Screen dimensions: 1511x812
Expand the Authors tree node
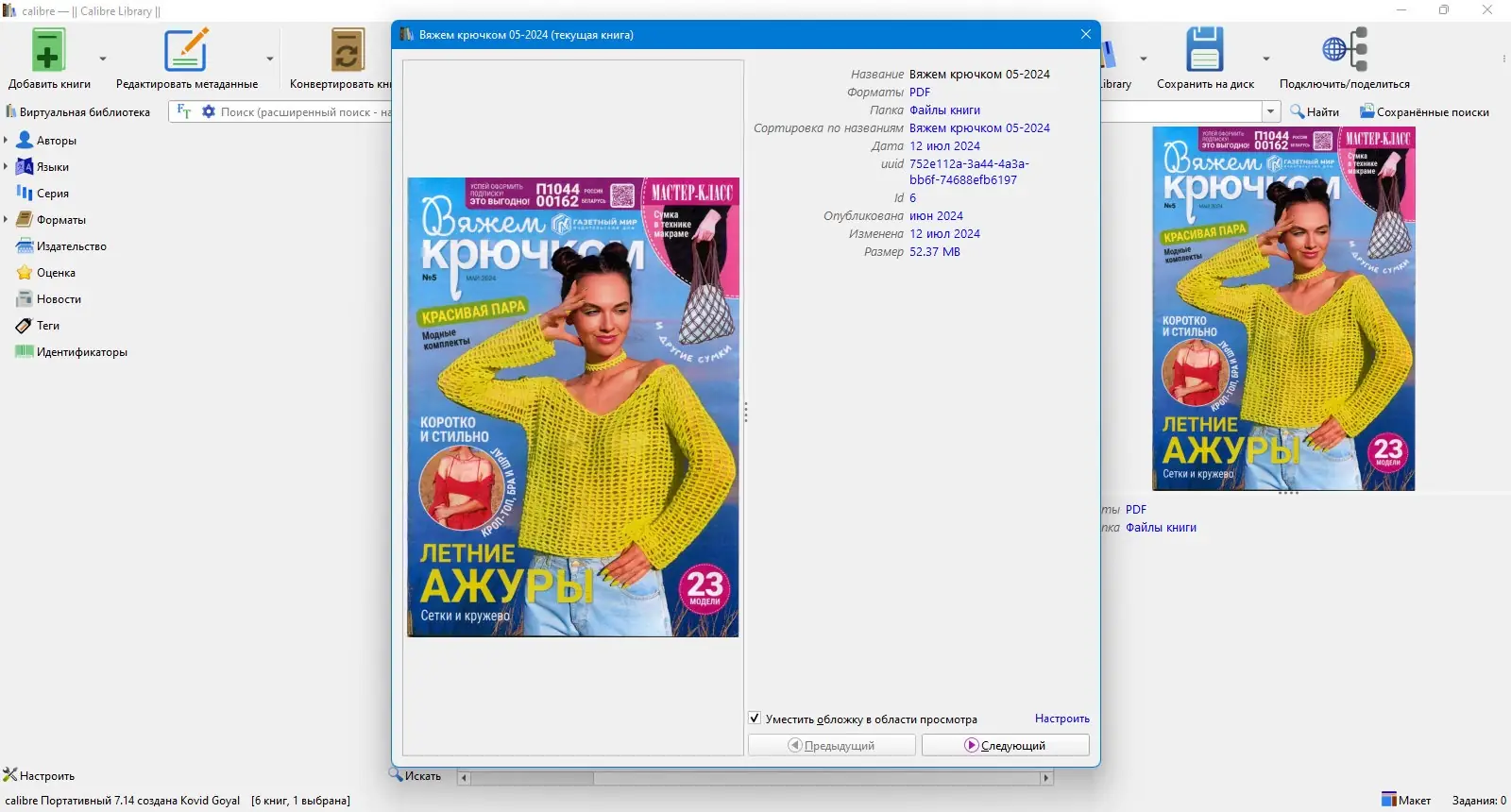pos(6,141)
